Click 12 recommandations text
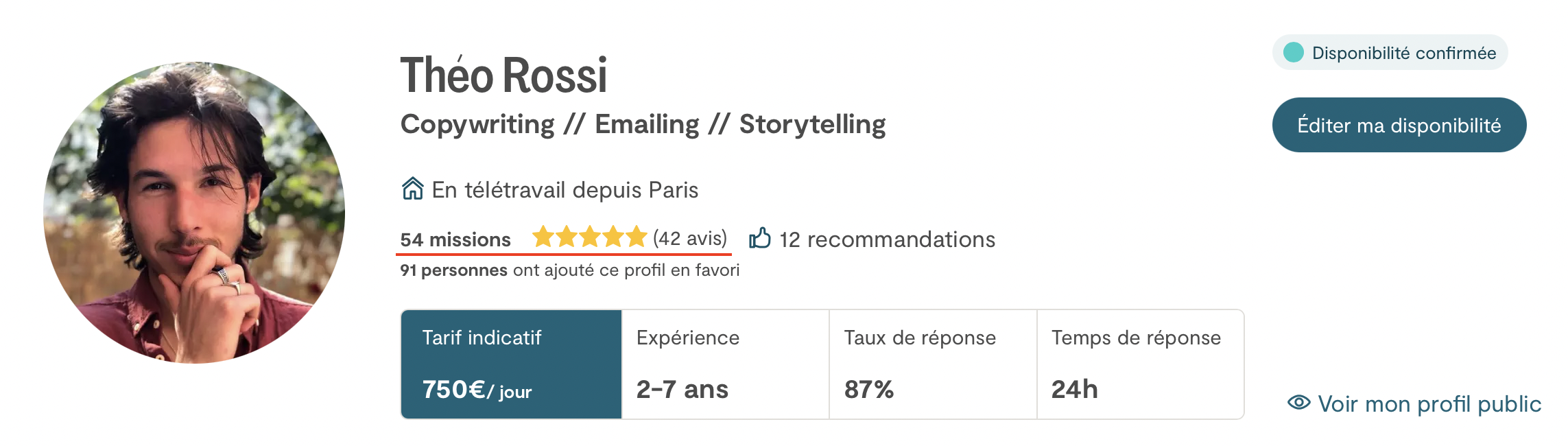This screenshot has width=1568, height=446. coord(887,239)
